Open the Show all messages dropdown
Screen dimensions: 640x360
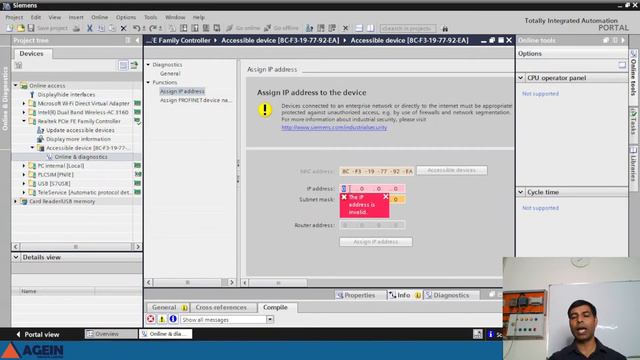coord(270,320)
